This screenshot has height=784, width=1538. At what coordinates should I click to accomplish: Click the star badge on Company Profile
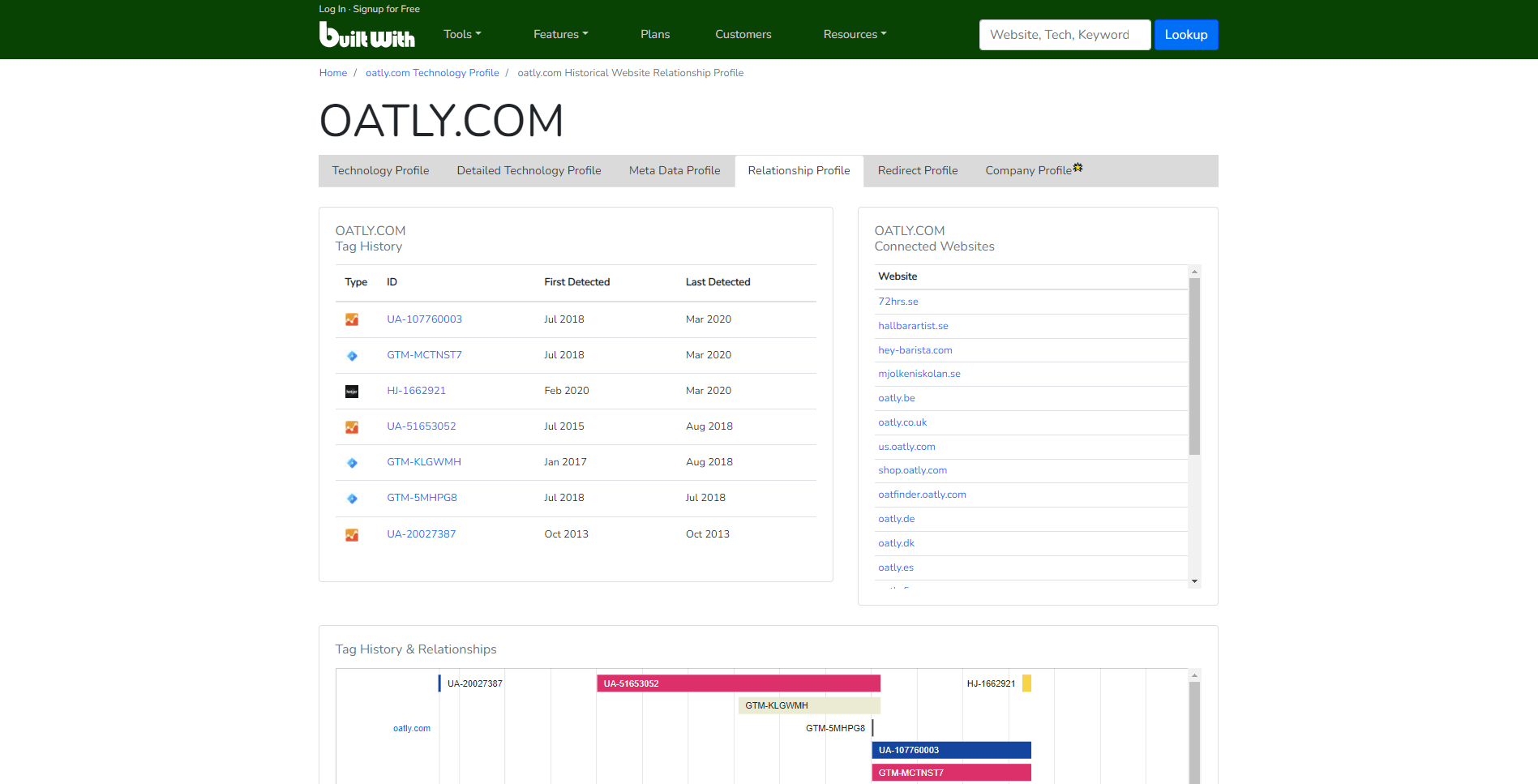point(1077,167)
